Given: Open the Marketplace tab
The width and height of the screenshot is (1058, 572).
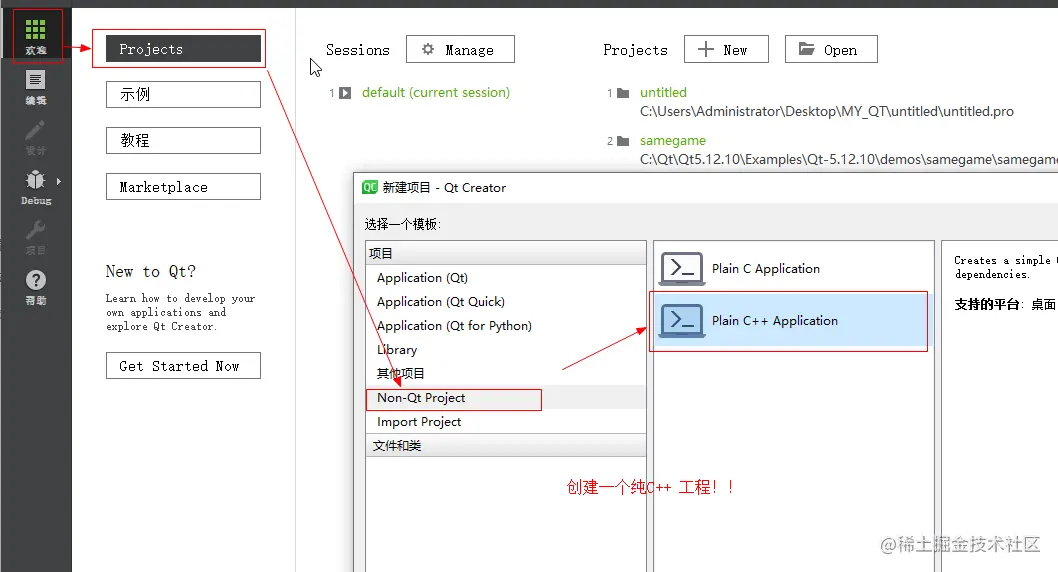Looking at the screenshot, I should (184, 187).
